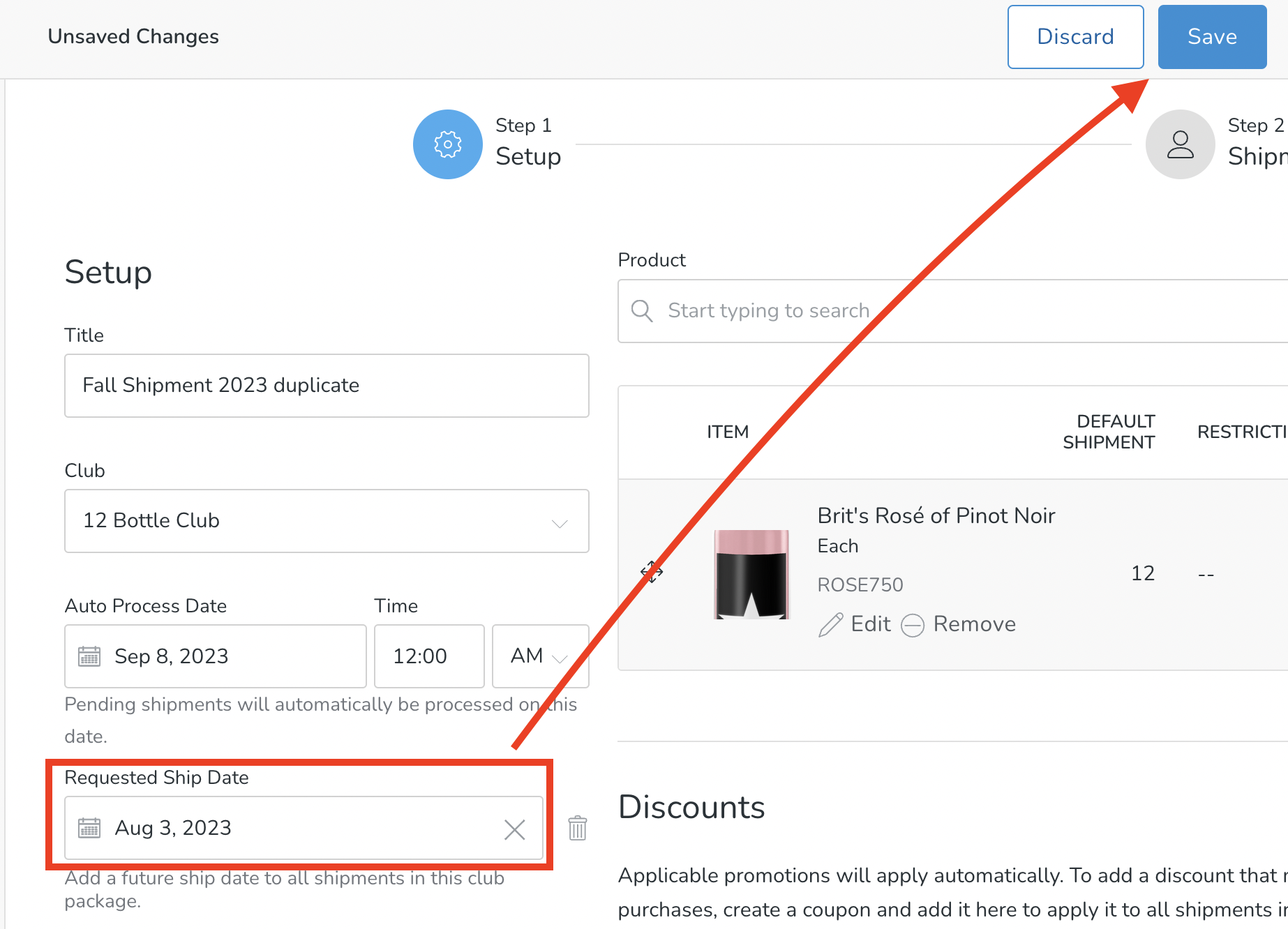Click the Step 1 Setup gear icon
This screenshot has height=929, width=1288.
(x=448, y=144)
